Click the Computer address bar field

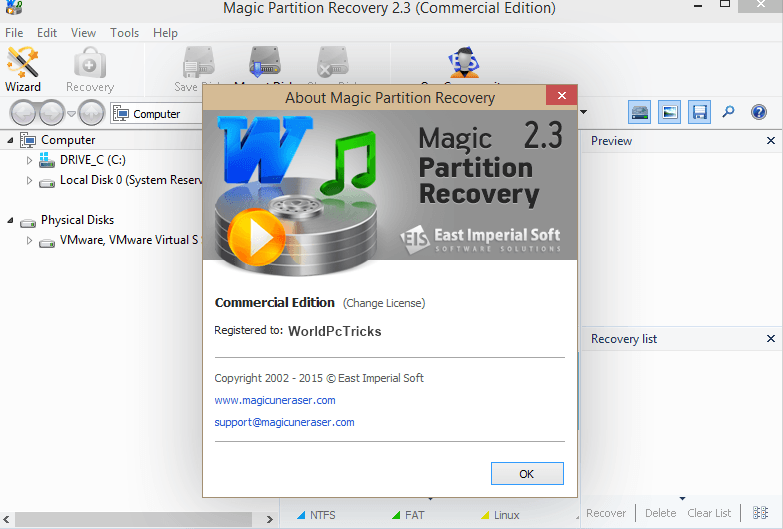[x=156, y=114]
